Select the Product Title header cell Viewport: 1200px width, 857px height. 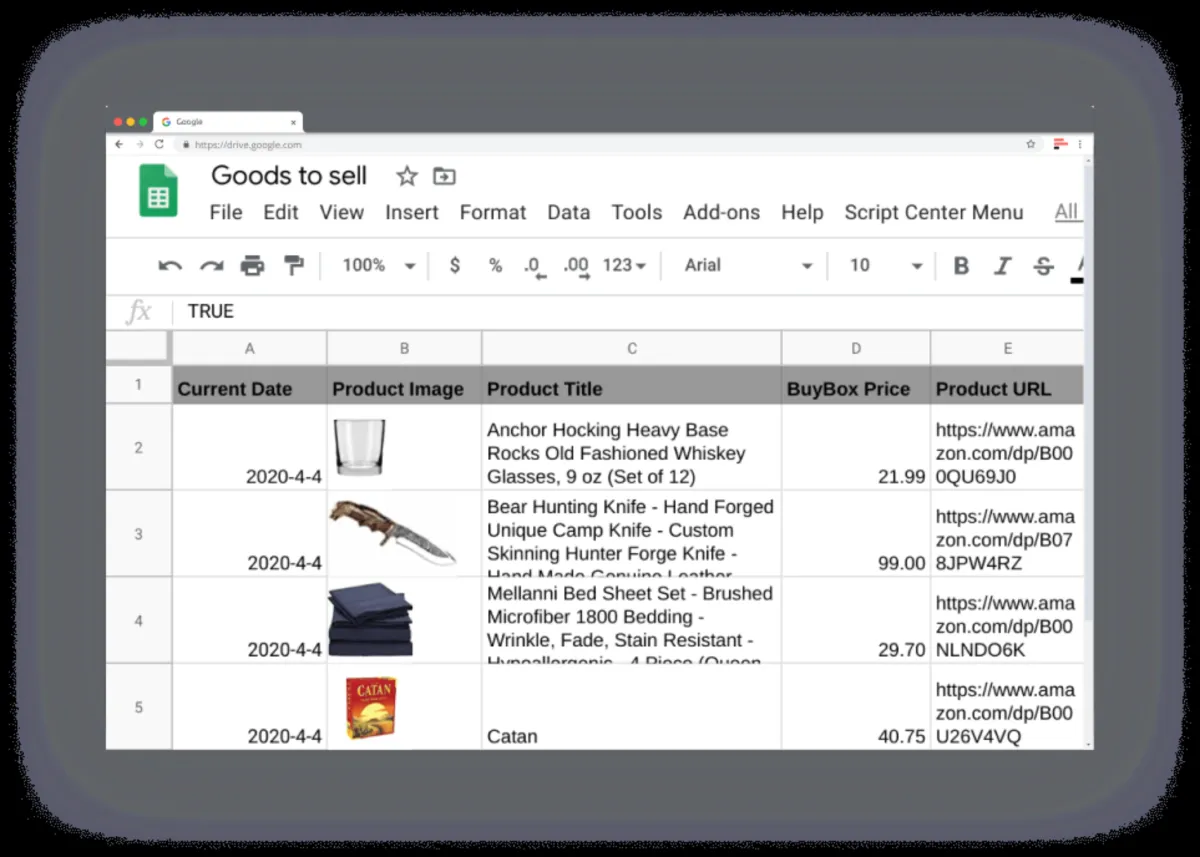(632, 385)
